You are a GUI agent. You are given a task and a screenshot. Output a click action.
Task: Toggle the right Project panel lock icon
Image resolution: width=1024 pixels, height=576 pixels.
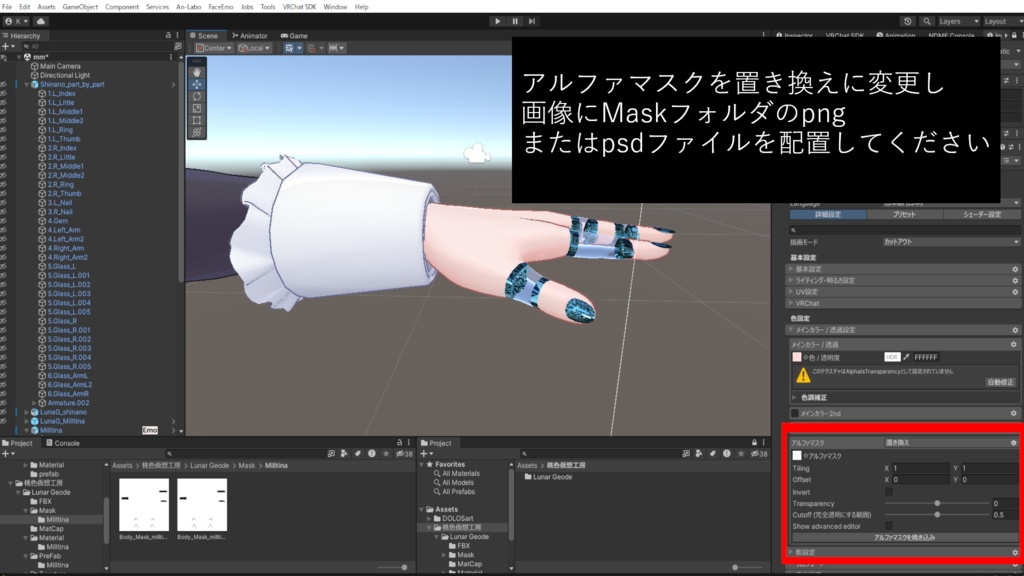click(x=754, y=443)
